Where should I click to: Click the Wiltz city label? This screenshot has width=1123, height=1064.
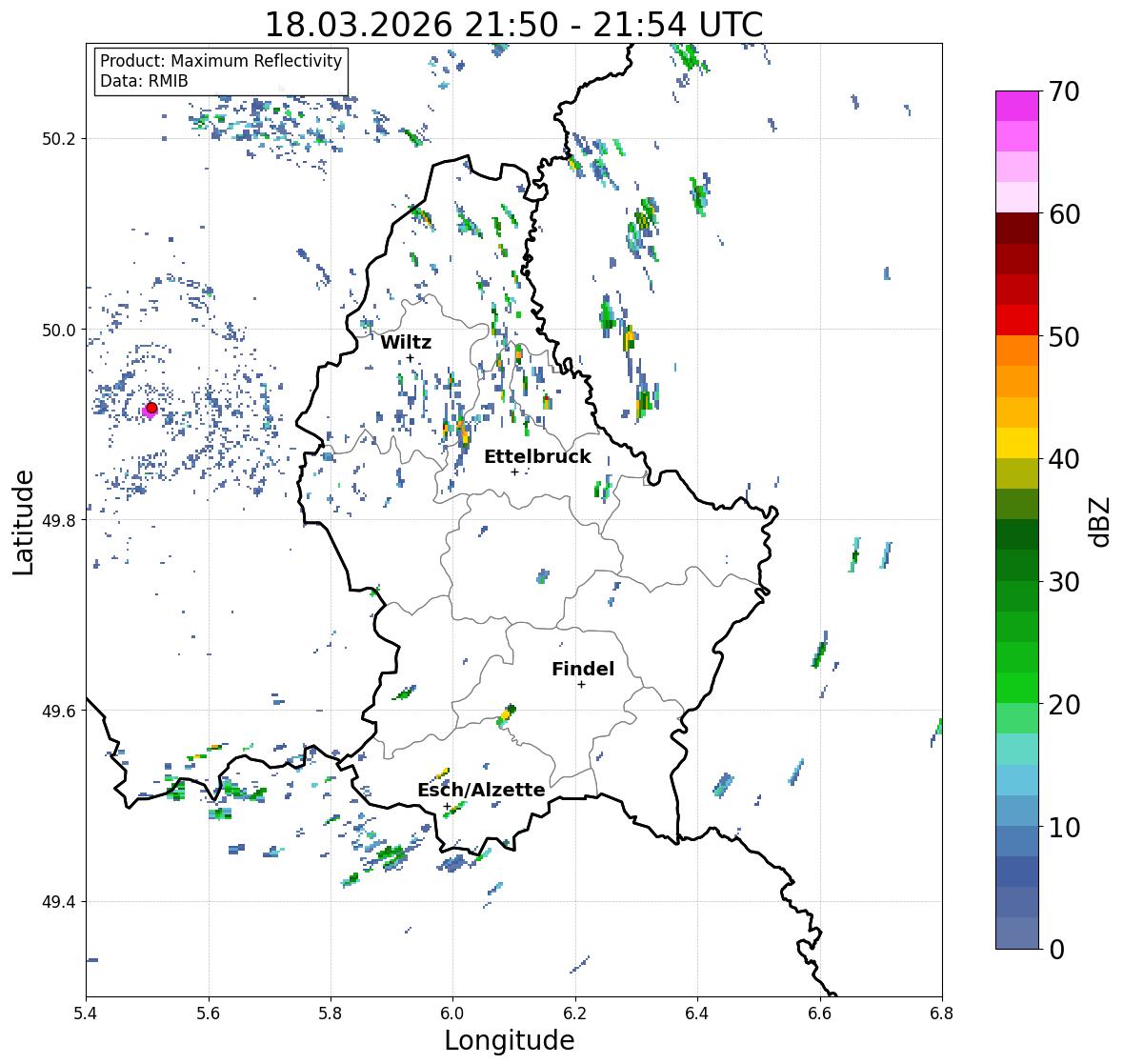tap(406, 342)
